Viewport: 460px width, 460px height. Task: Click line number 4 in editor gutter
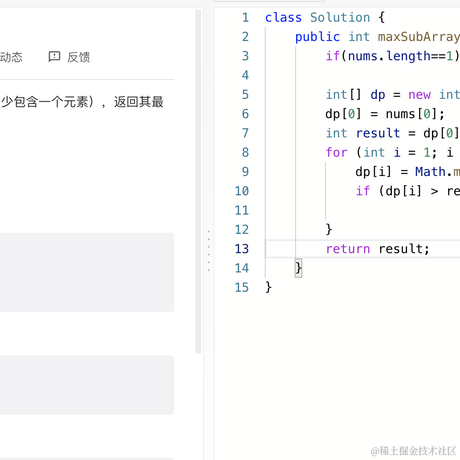[x=245, y=75]
